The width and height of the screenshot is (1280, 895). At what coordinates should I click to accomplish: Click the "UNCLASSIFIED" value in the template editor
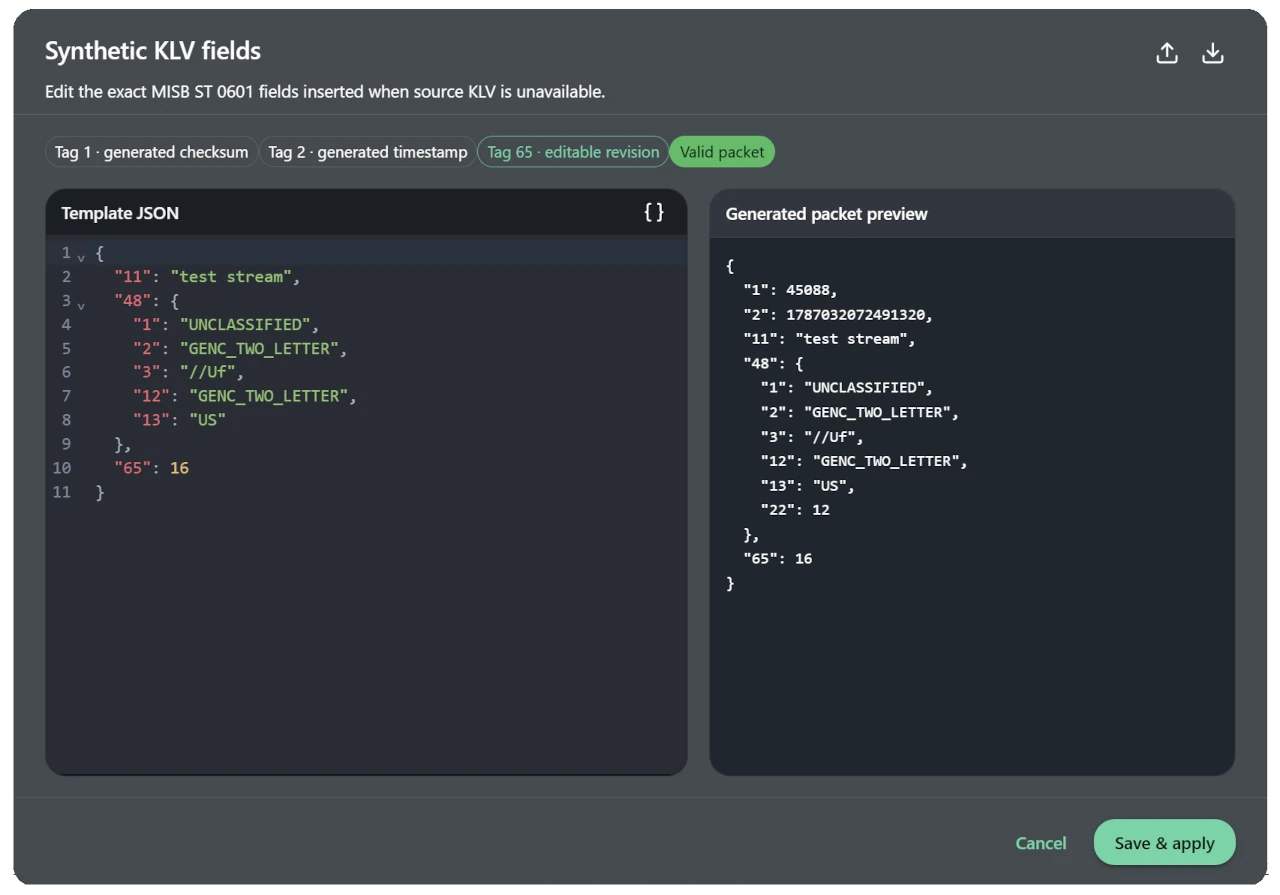[x=246, y=325]
